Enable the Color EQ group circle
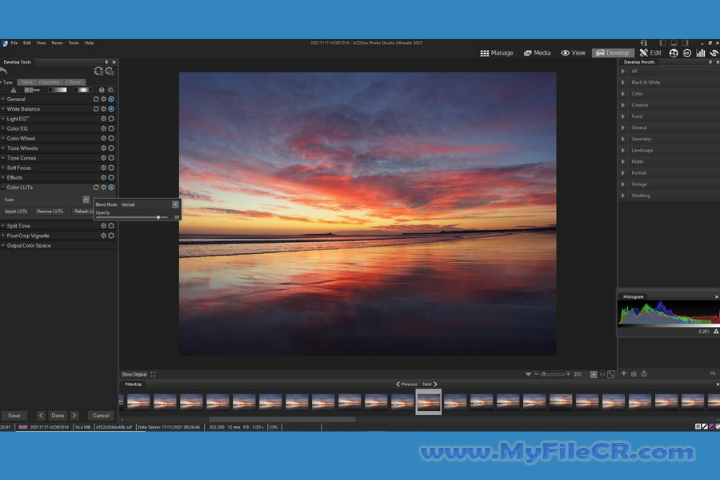The height and width of the screenshot is (480, 720). 111,129
